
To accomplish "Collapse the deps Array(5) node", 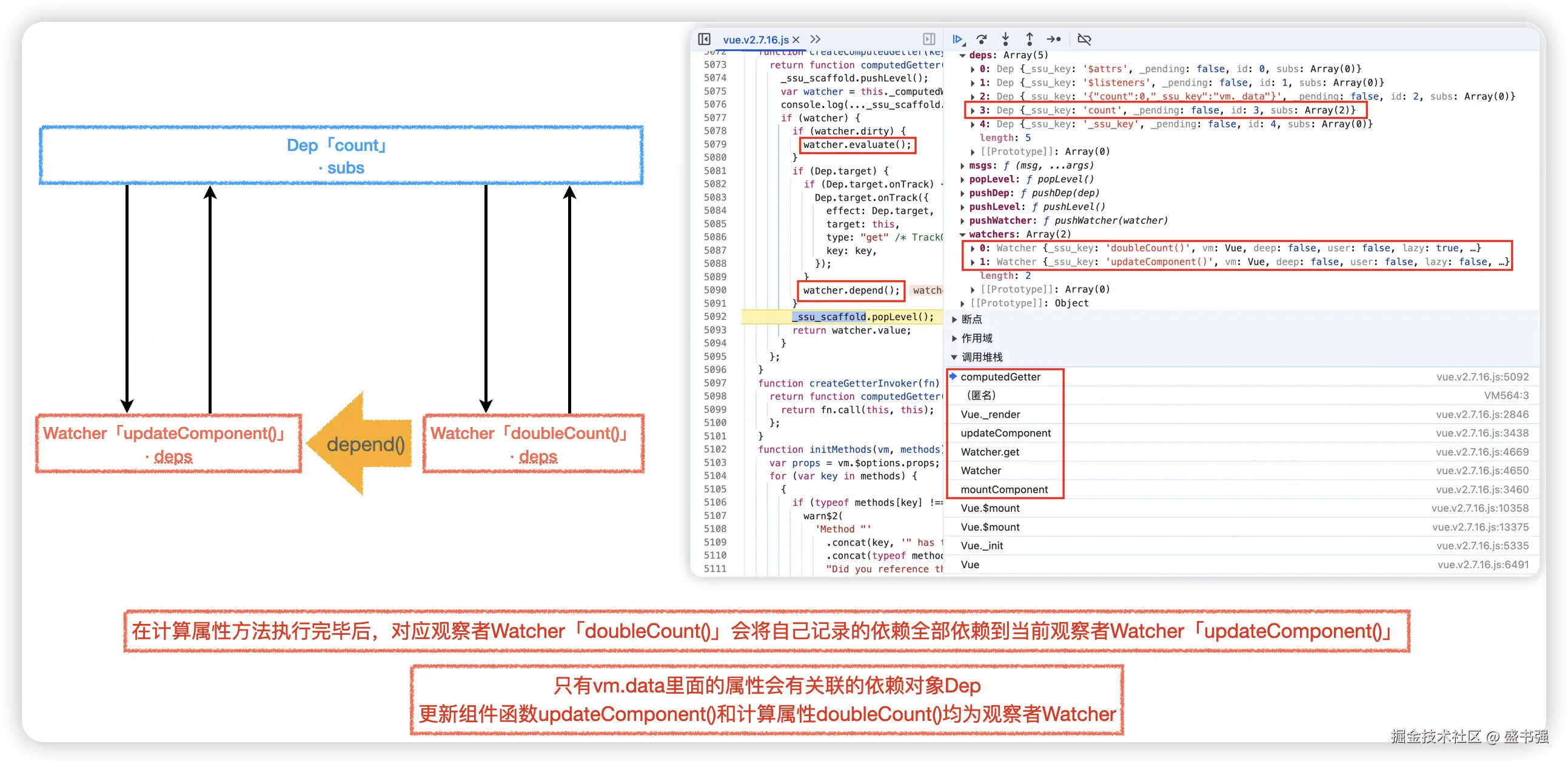I will coord(962,55).
